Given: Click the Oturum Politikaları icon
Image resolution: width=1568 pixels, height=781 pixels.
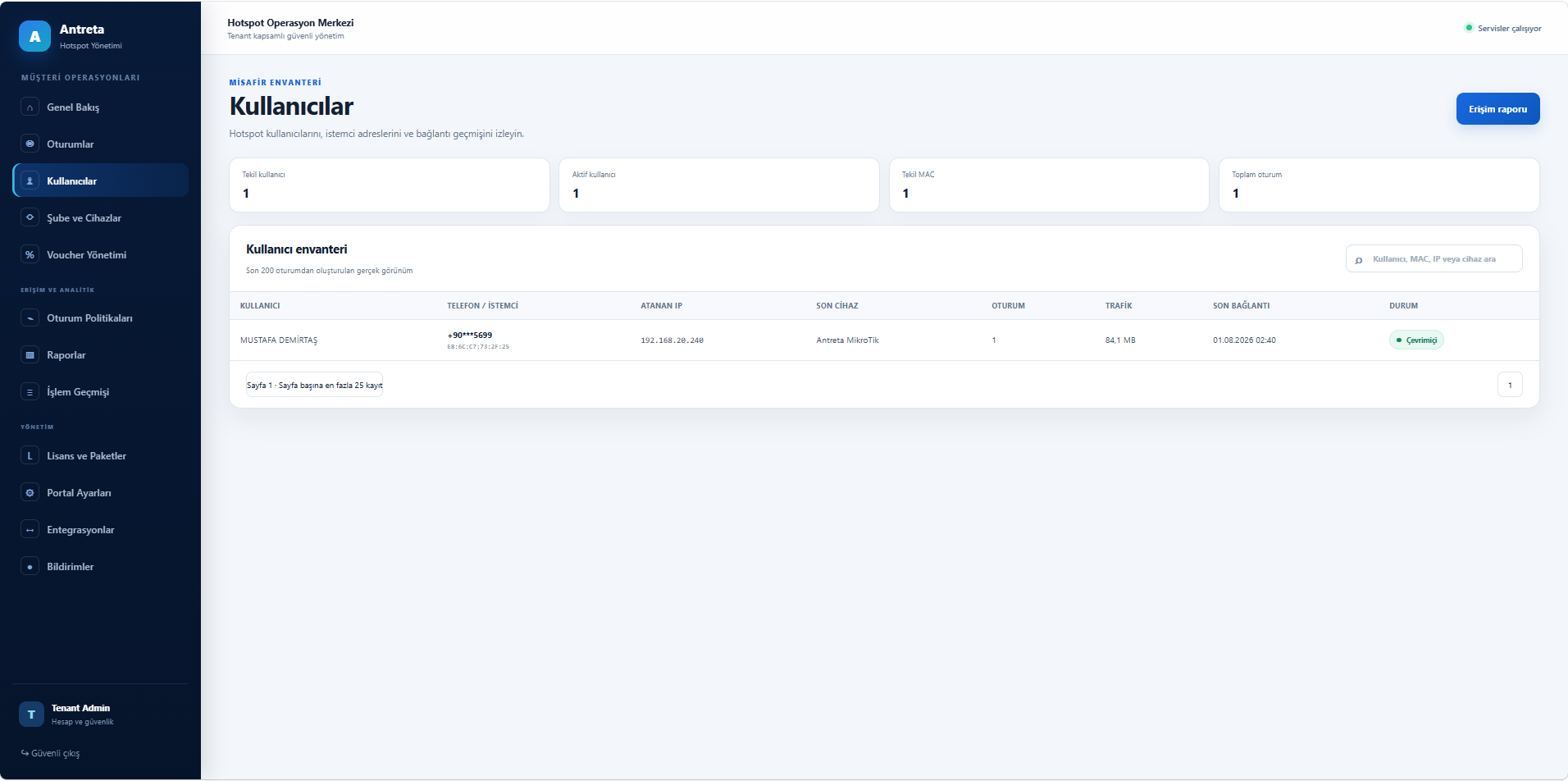Looking at the screenshot, I should 30,318.
